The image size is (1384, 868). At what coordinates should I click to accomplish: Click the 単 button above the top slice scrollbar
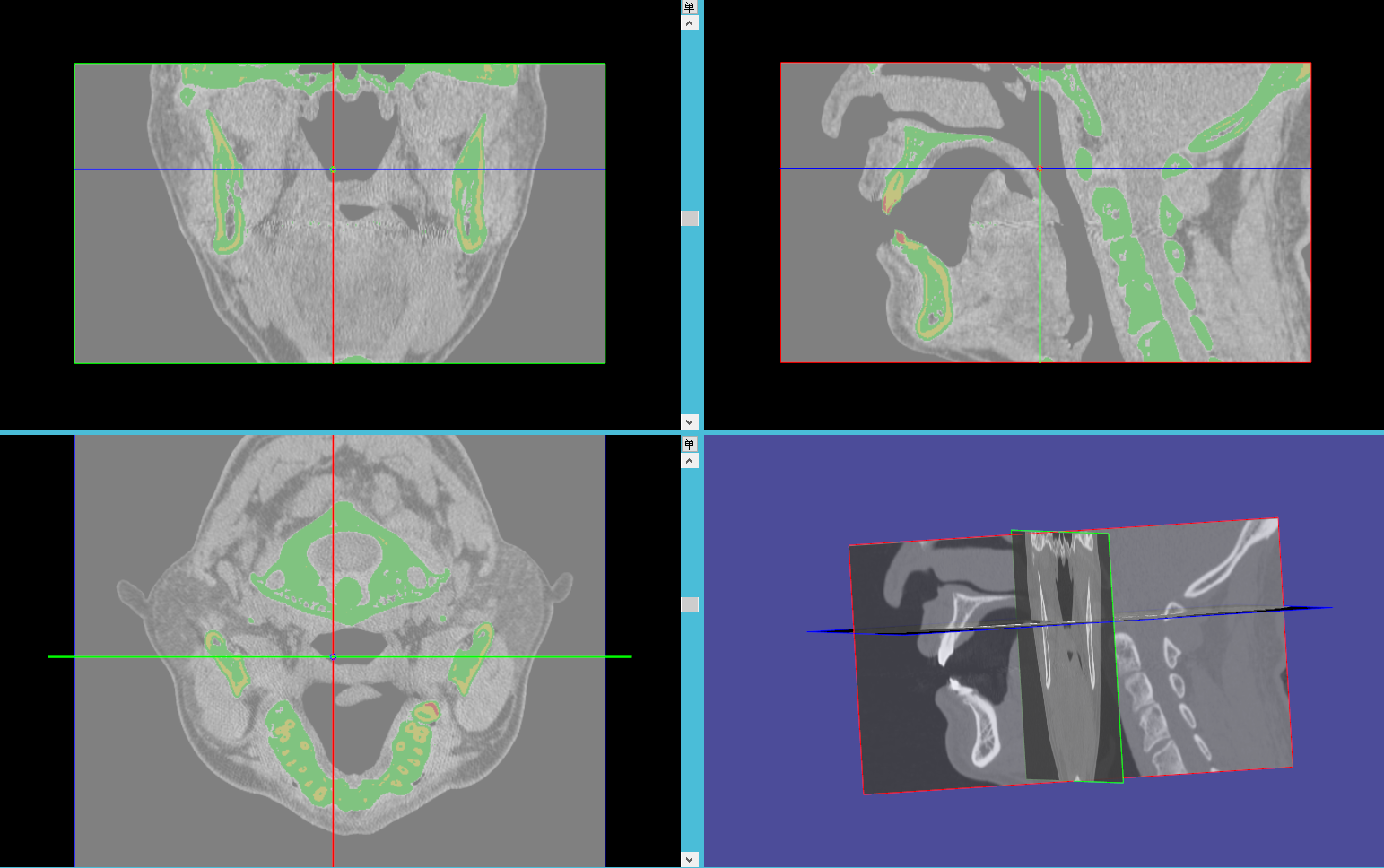click(x=689, y=7)
